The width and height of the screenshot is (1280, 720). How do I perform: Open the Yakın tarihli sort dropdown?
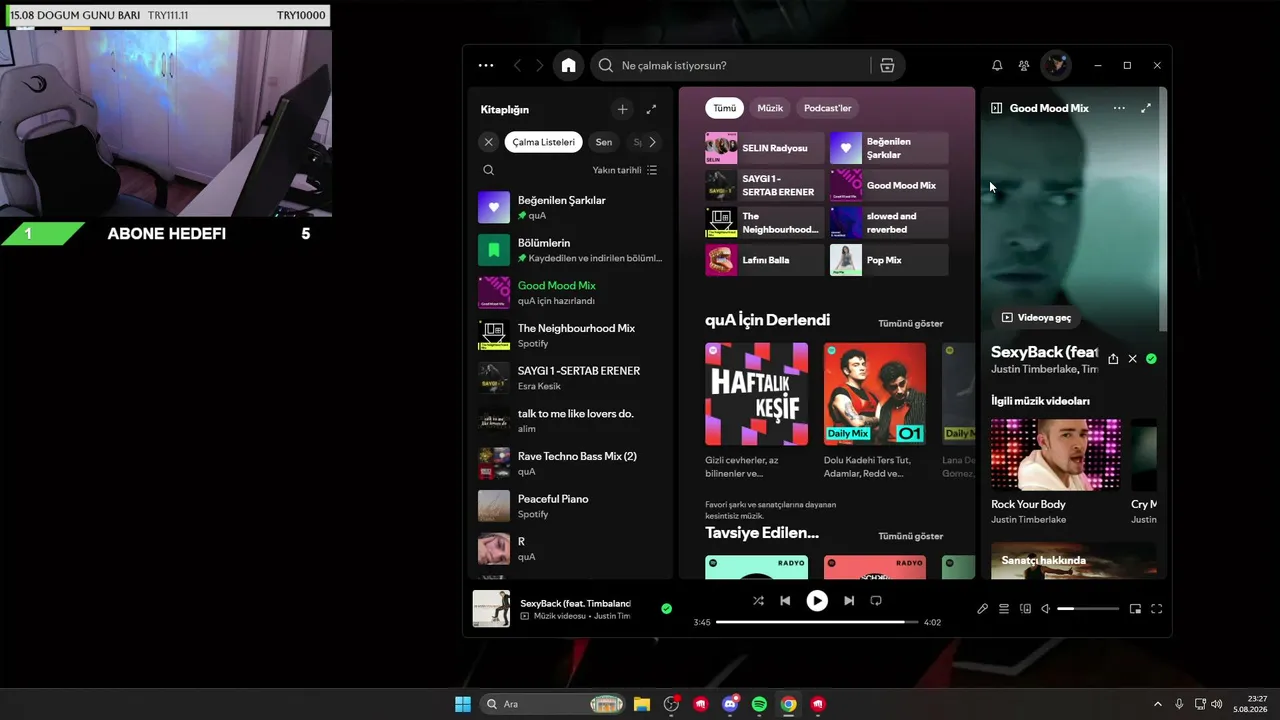point(625,170)
